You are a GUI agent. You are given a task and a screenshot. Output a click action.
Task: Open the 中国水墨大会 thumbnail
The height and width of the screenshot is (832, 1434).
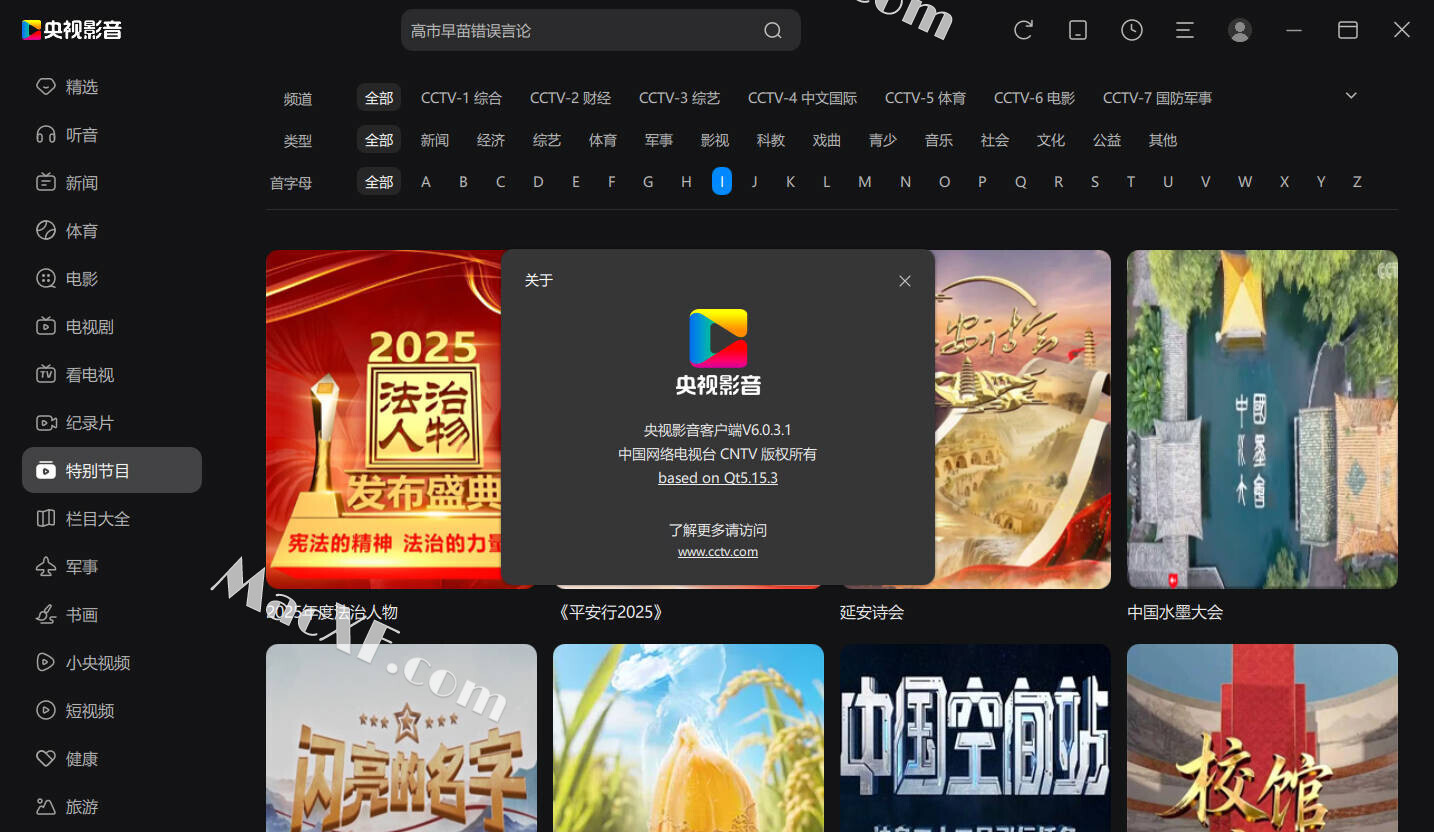pyautogui.click(x=1262, y=419)
